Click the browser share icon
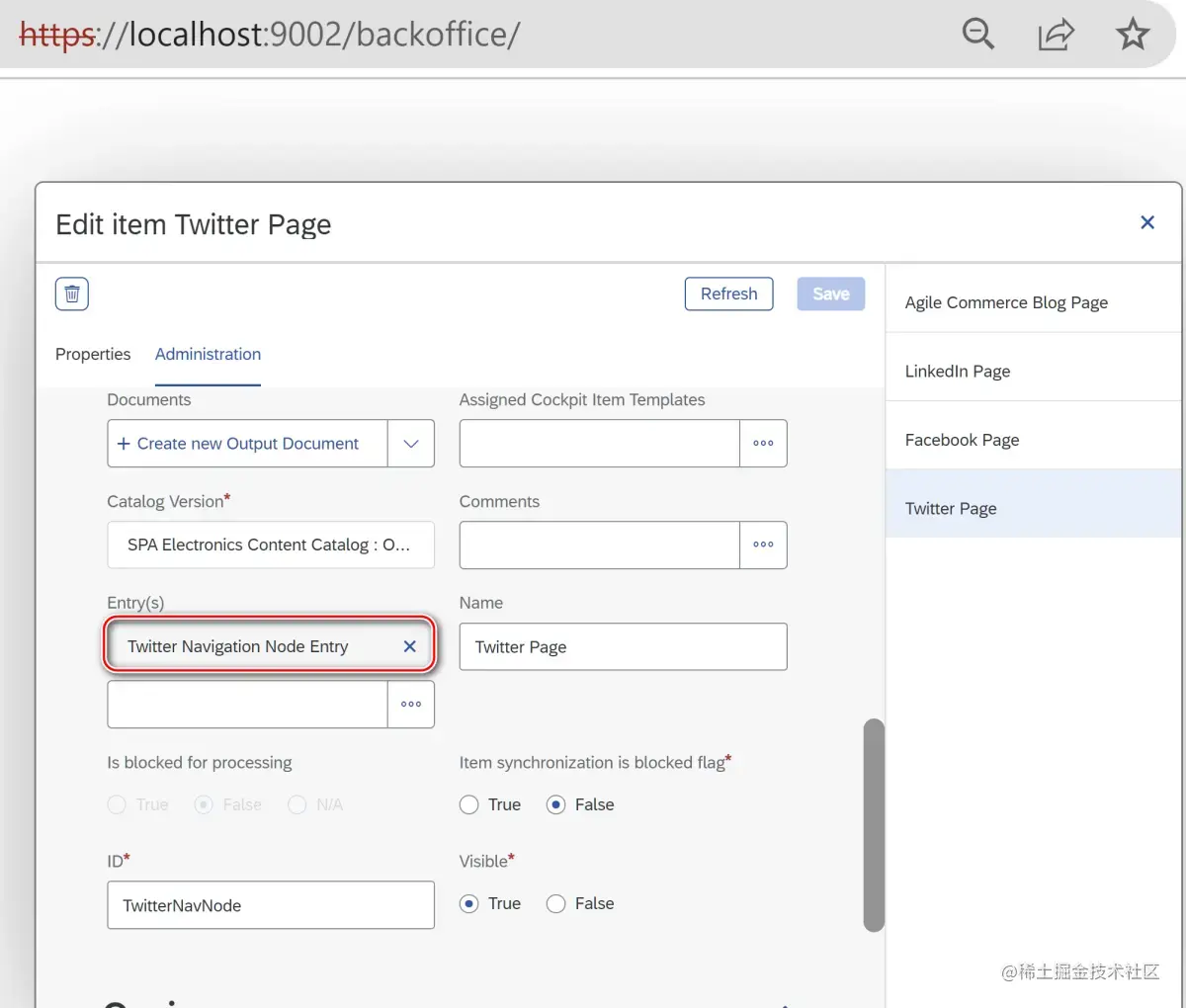 [x=1056, y=34]
